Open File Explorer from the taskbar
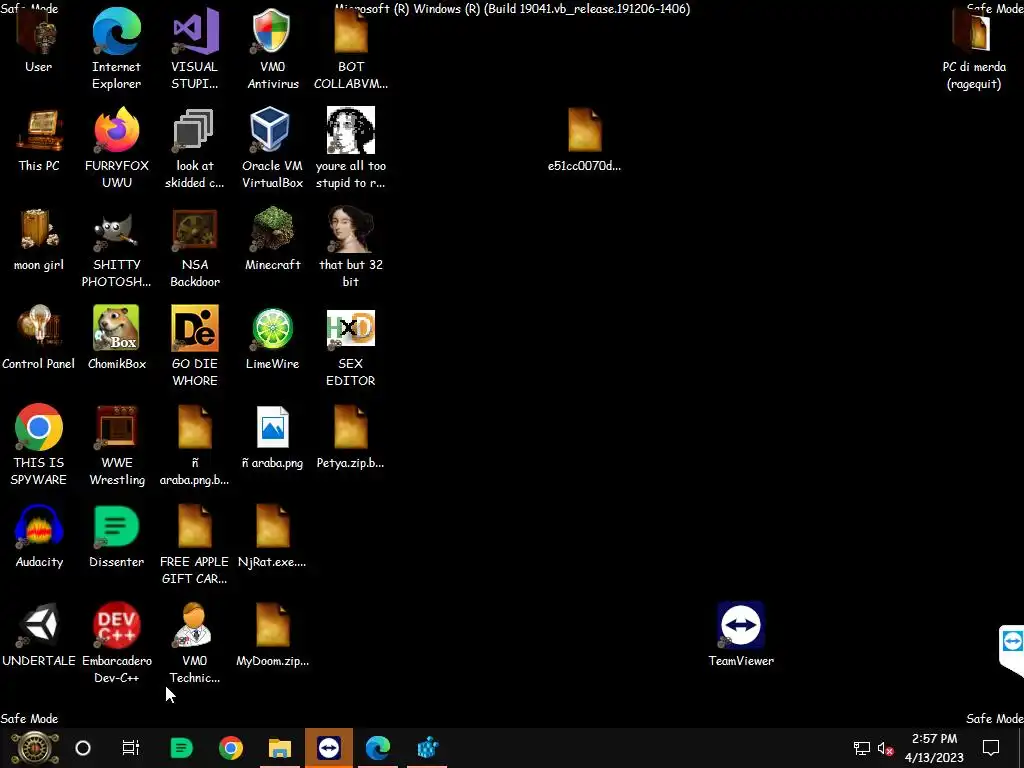The height and width of the screenshot is (768, 1024). pyautogui.click(x=280, y=748)
